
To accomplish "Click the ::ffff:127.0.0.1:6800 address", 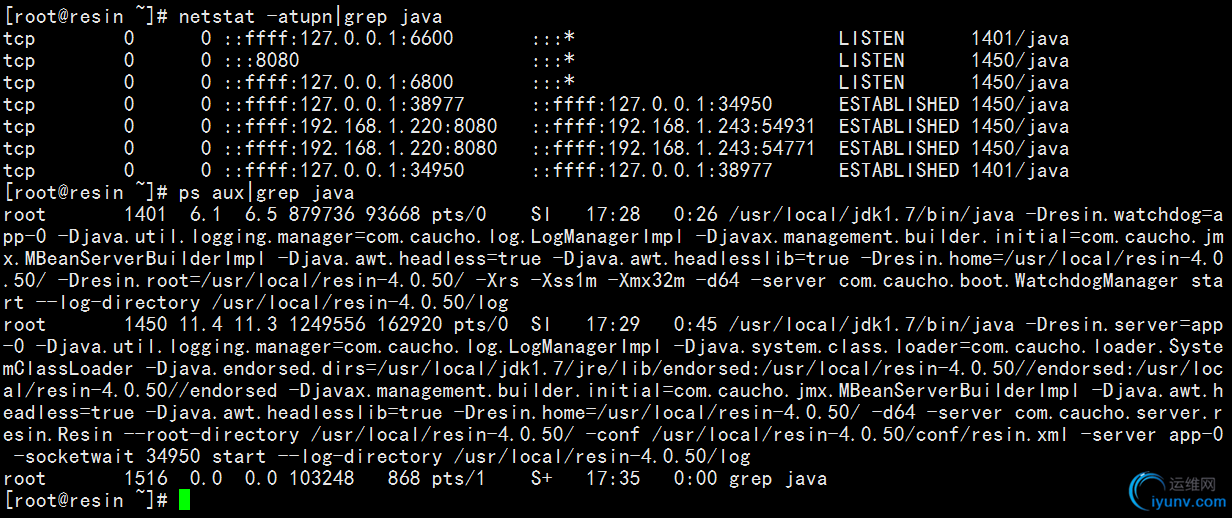I will coord(338,83).
